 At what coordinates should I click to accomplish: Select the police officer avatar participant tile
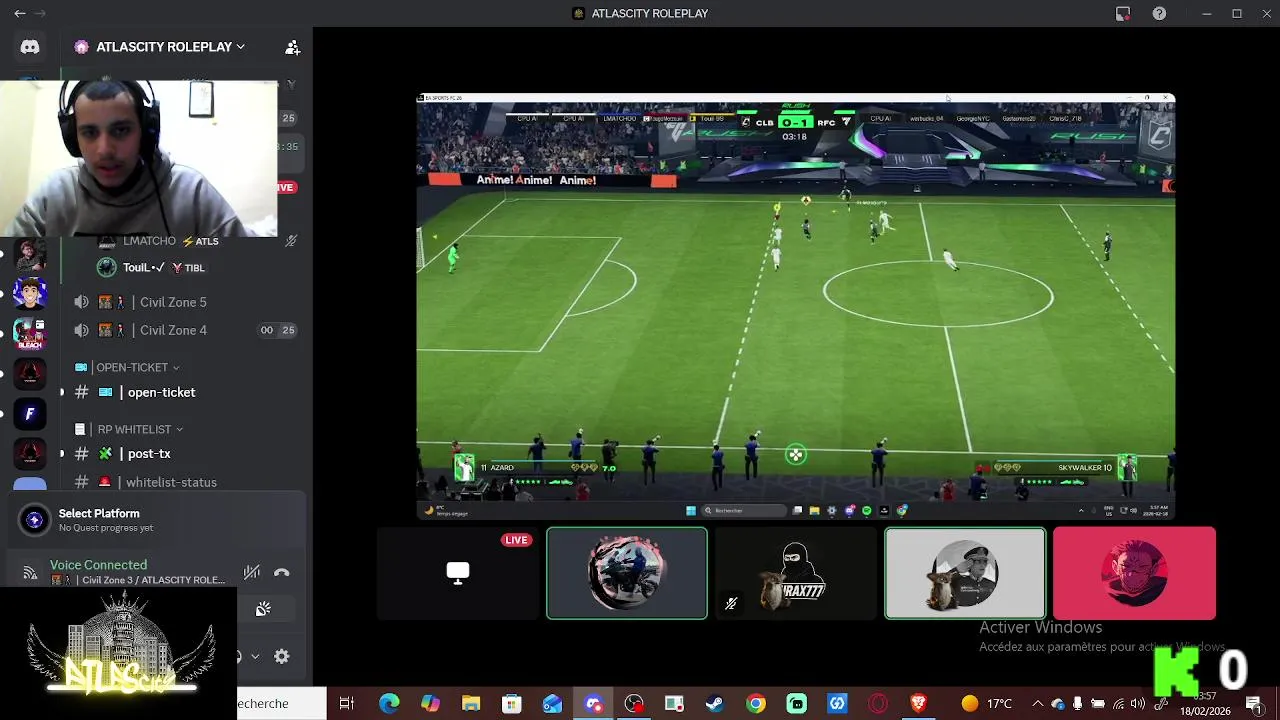point(965,573)
